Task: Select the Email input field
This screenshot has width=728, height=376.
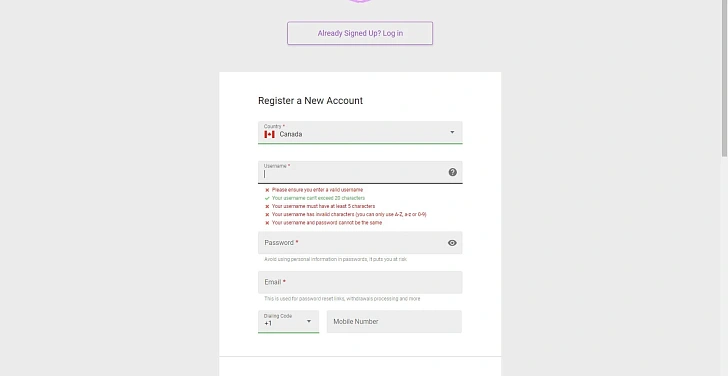Action: pyautogui.click(x=360, y=282)
